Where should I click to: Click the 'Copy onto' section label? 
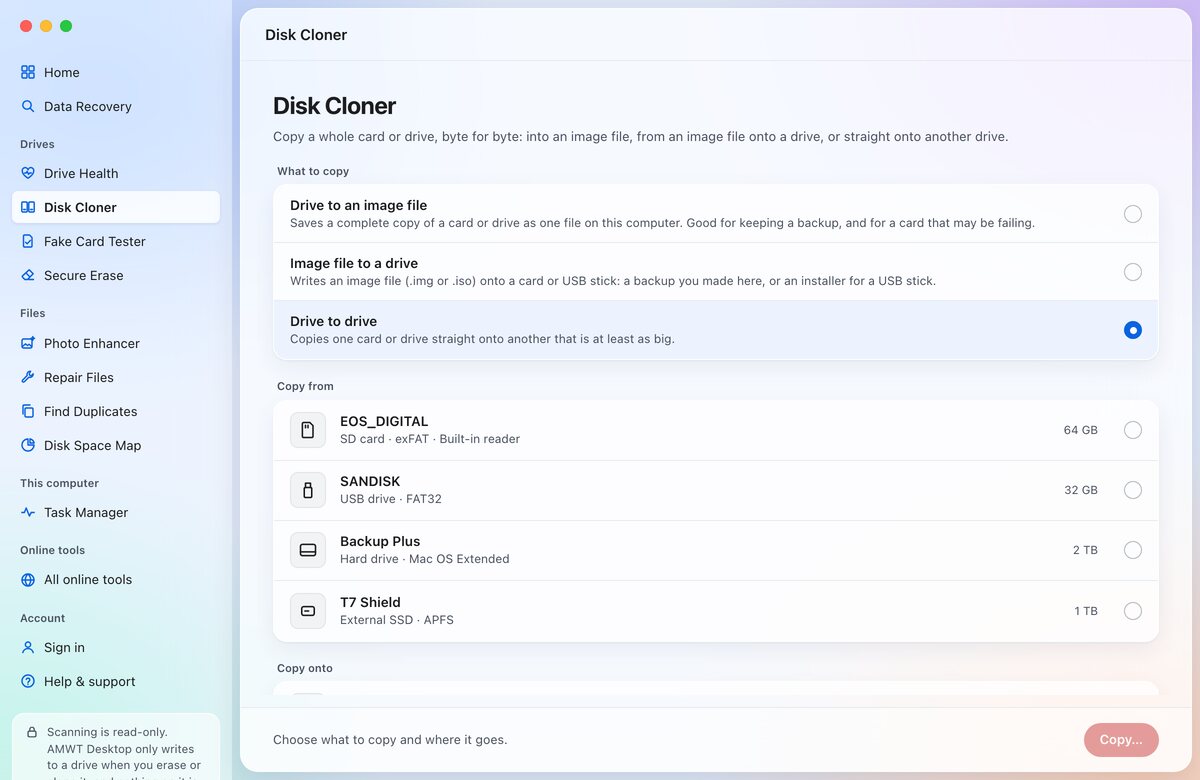point(305,668)
